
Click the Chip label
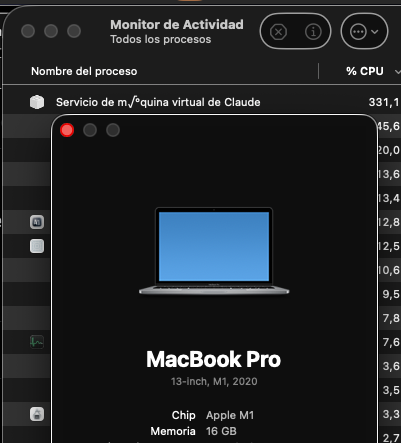(x=183, y=415)
